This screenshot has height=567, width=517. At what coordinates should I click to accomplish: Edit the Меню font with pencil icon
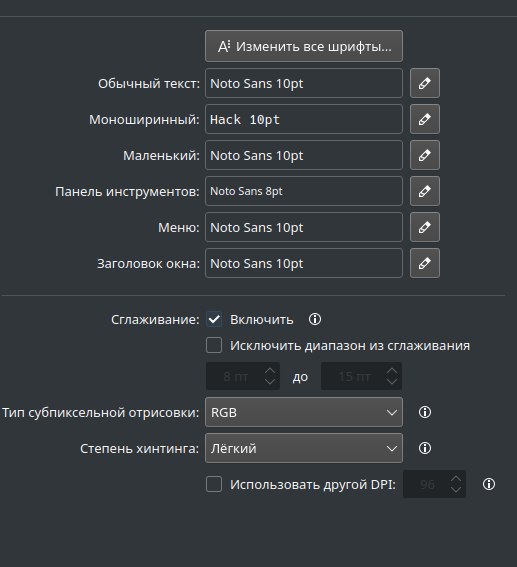[425, 227]
